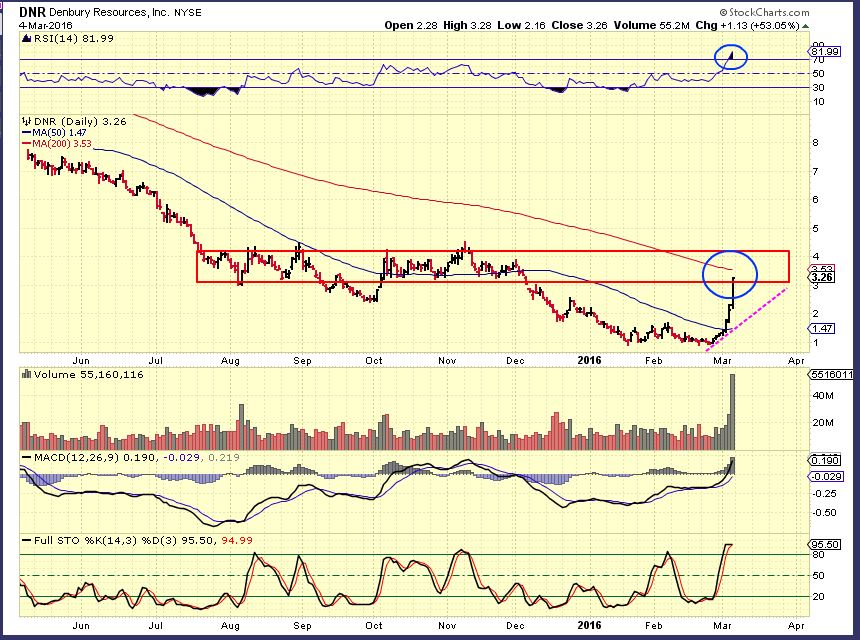This screenshot has width=860, height=640.
Task: Click the MA(50) 1.47 legend entry
Action: pyautogui.click(x=59, y=133)
